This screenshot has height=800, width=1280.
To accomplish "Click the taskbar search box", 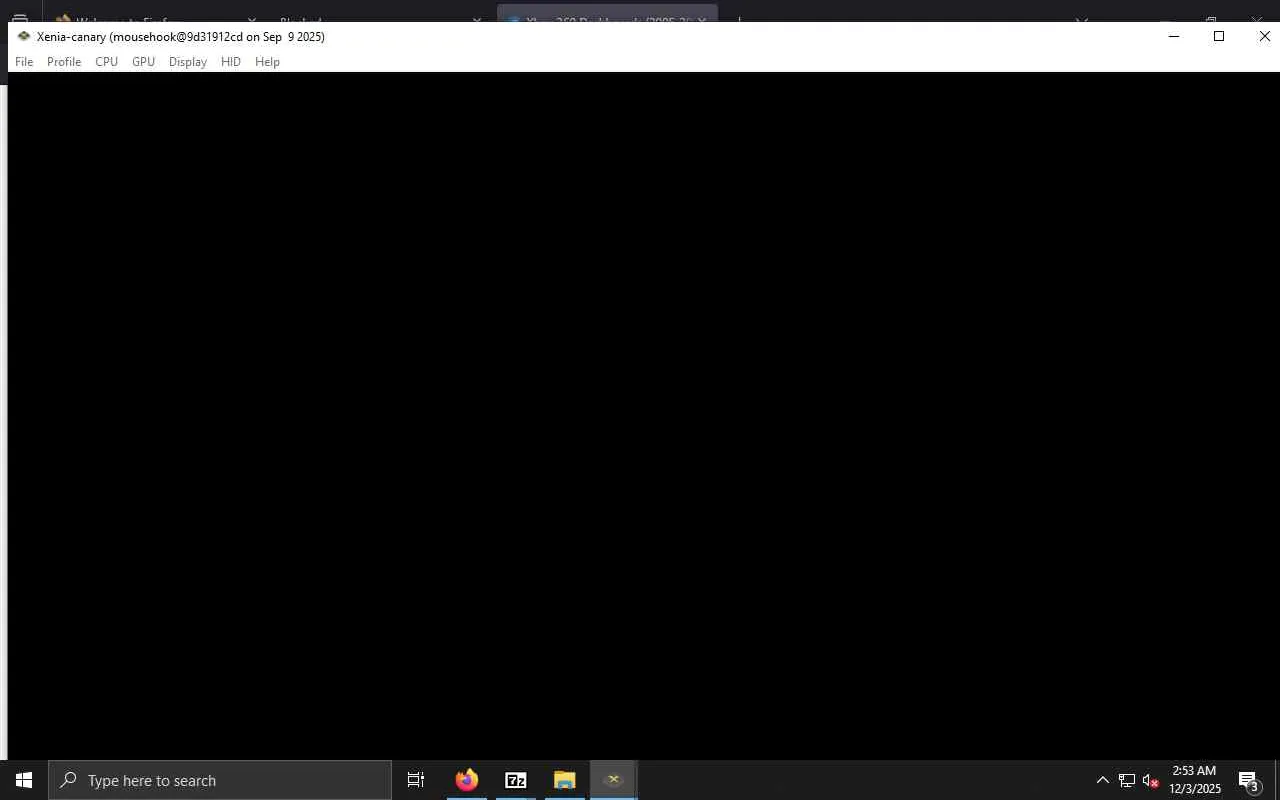I will pos(220,780).
